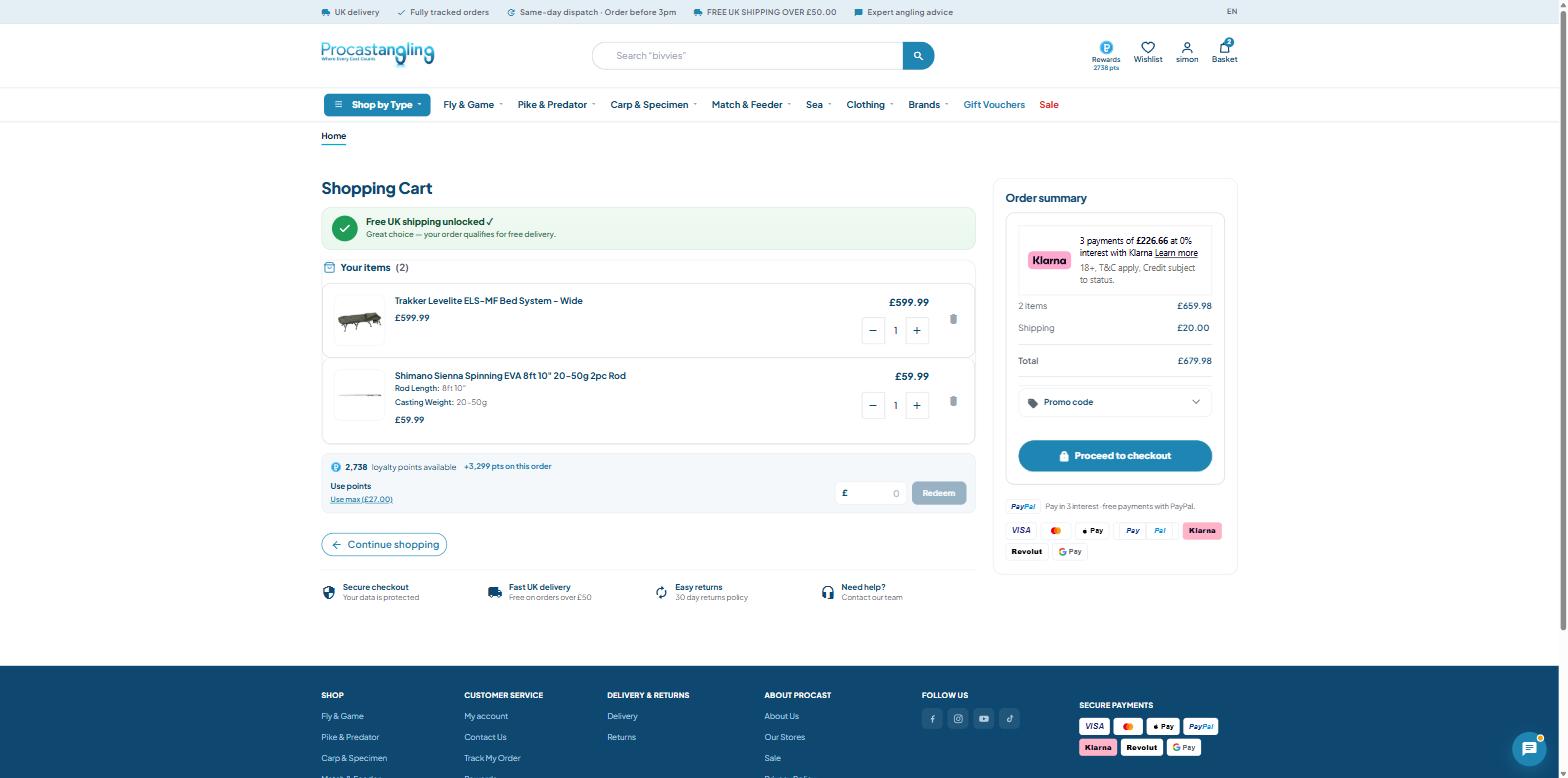Viewport: 1568px width, 778px height.
Task: Click the Total £679.98 amount
Action: [x=1194, y=361]
